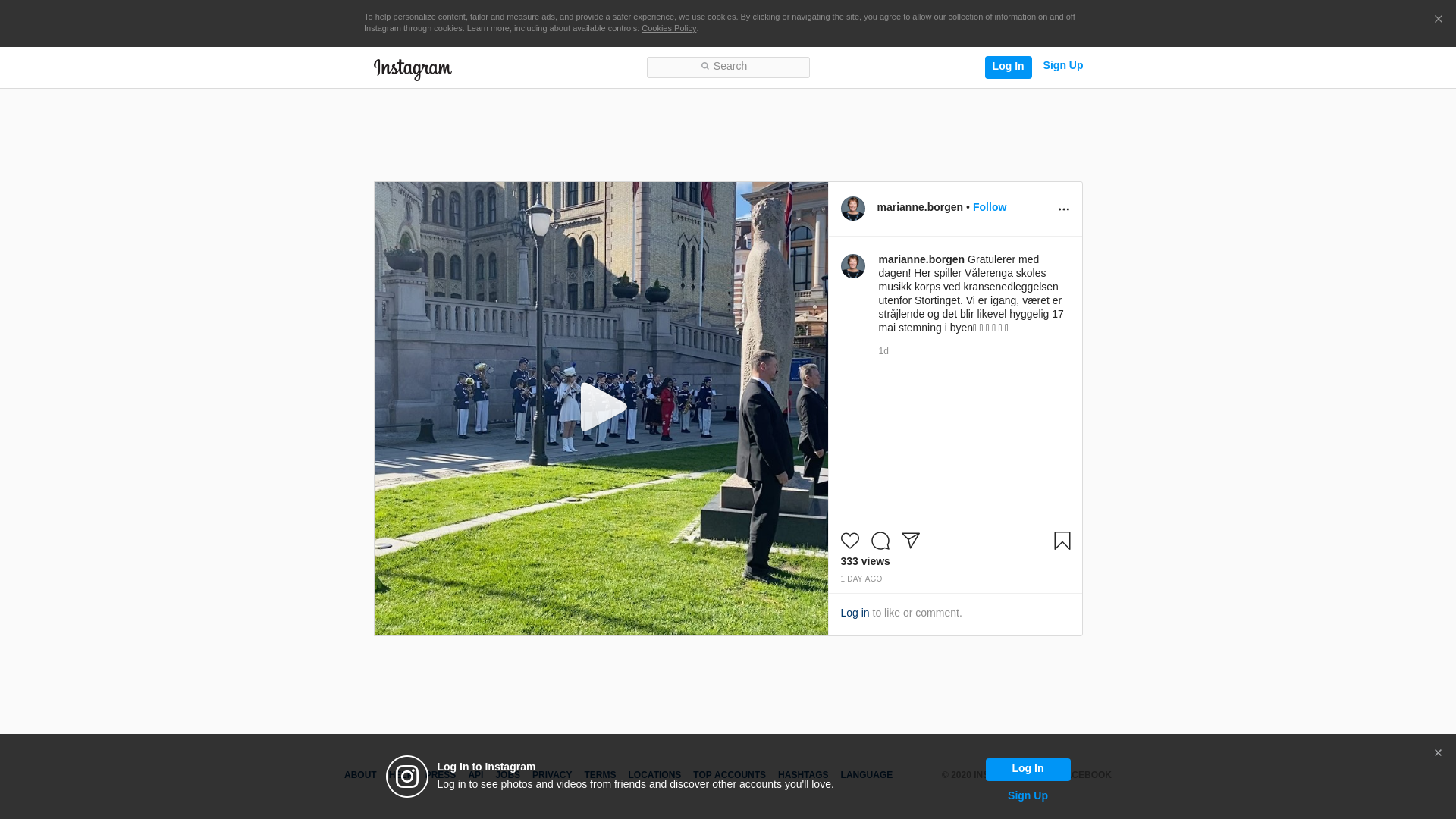Click Instagram glyph icon in bottom banner
Screen dimensions: 1456x819
407,777
